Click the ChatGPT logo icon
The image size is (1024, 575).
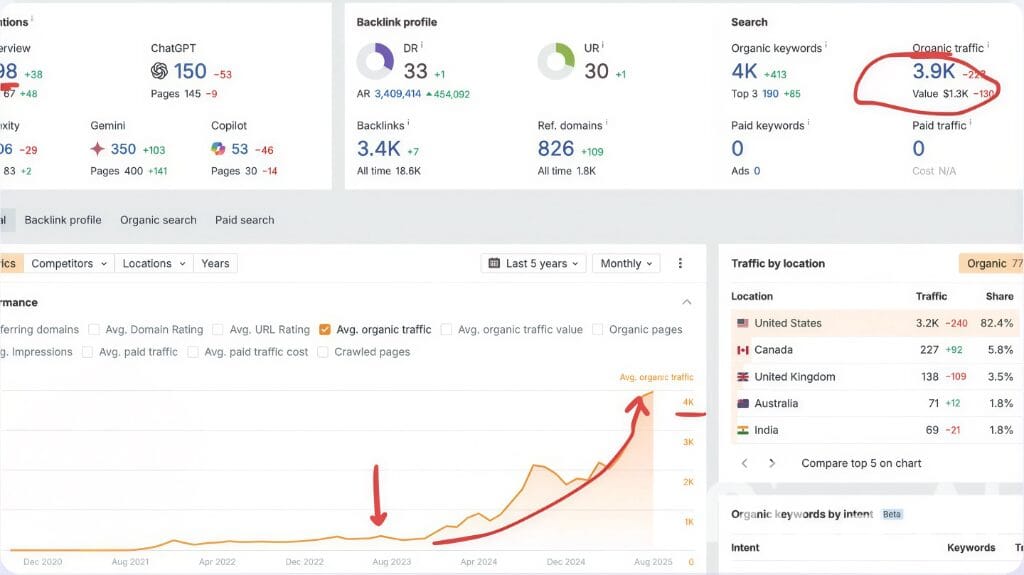[x=159, y=71]
